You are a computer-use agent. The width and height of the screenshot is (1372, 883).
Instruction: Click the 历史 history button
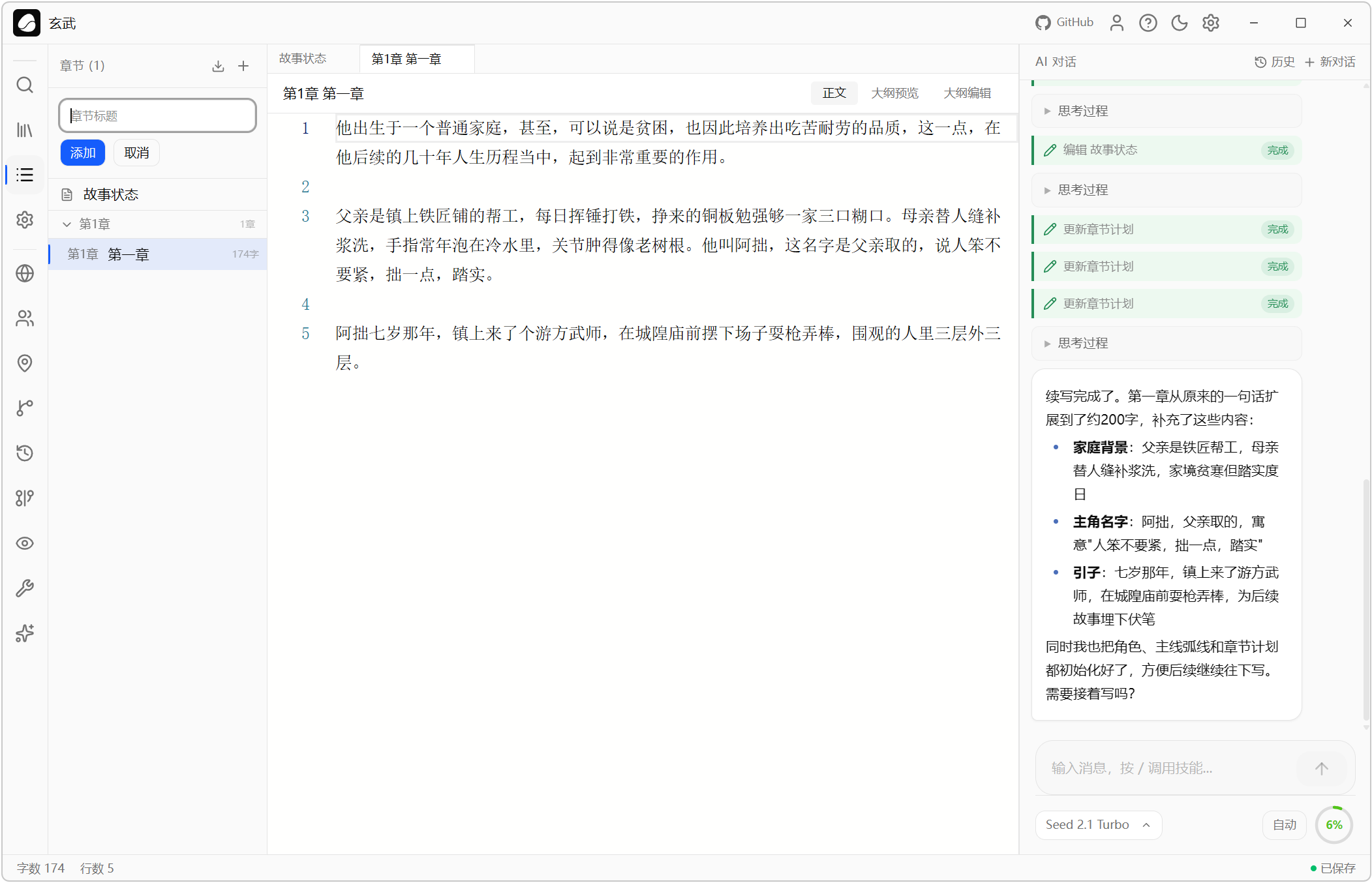(x=1275, y=62)
